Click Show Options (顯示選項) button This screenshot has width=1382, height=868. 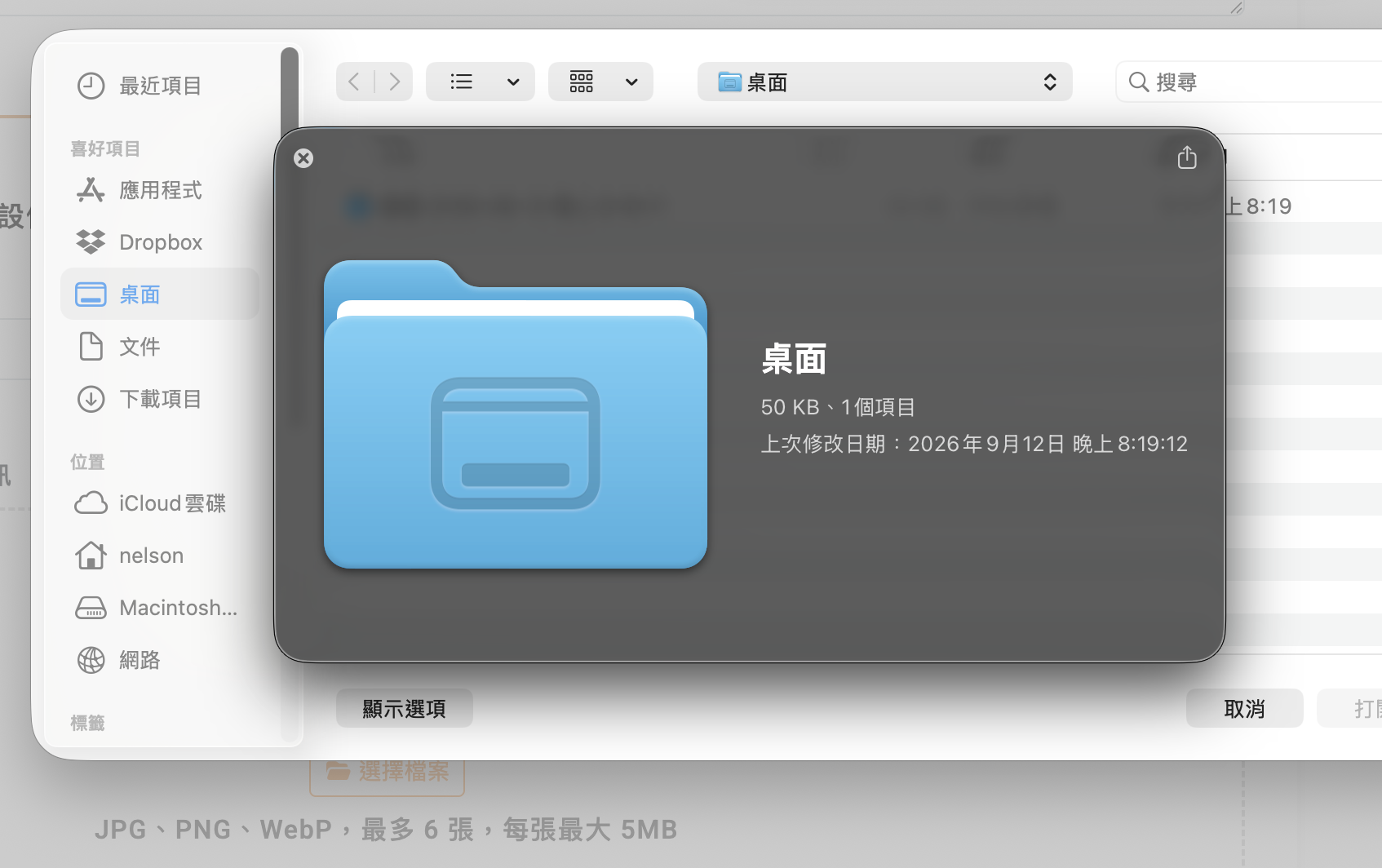405,708
